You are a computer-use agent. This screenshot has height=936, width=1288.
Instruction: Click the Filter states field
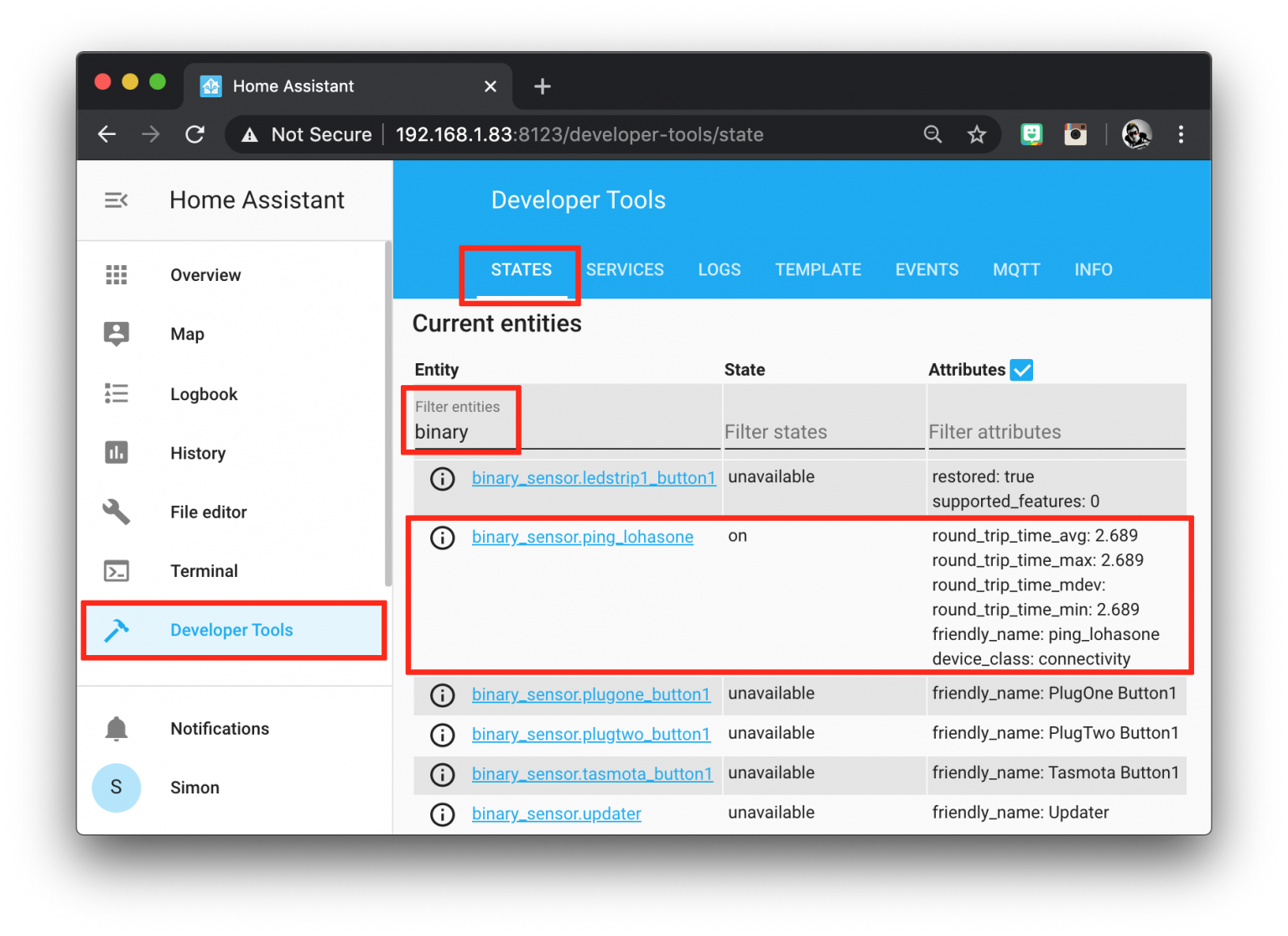pos(823,432)
